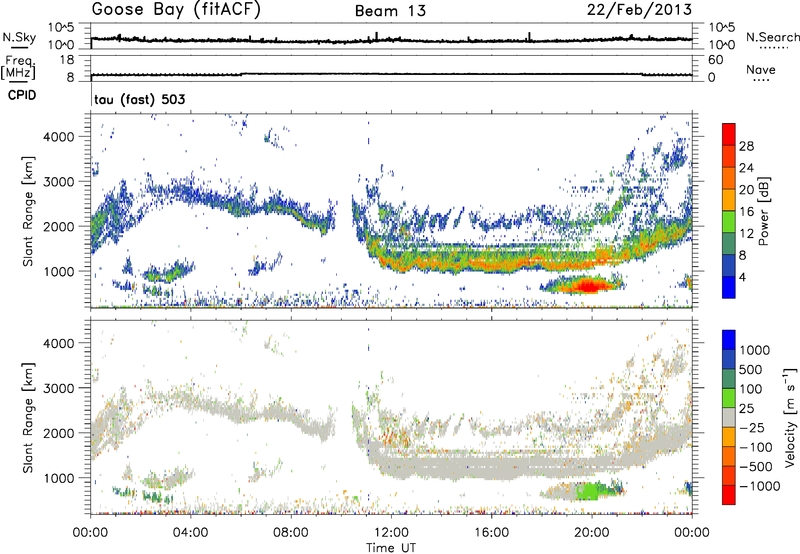Viewport: 800px width, 554px height.
Task: Click the "100" velocity colorbar label
Action: [750, 389]
